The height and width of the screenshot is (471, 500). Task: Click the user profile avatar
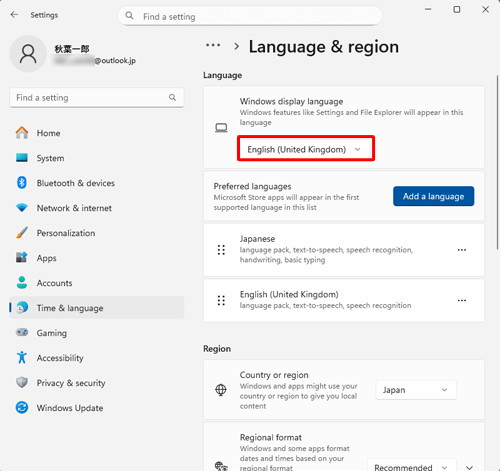(28, 54)
